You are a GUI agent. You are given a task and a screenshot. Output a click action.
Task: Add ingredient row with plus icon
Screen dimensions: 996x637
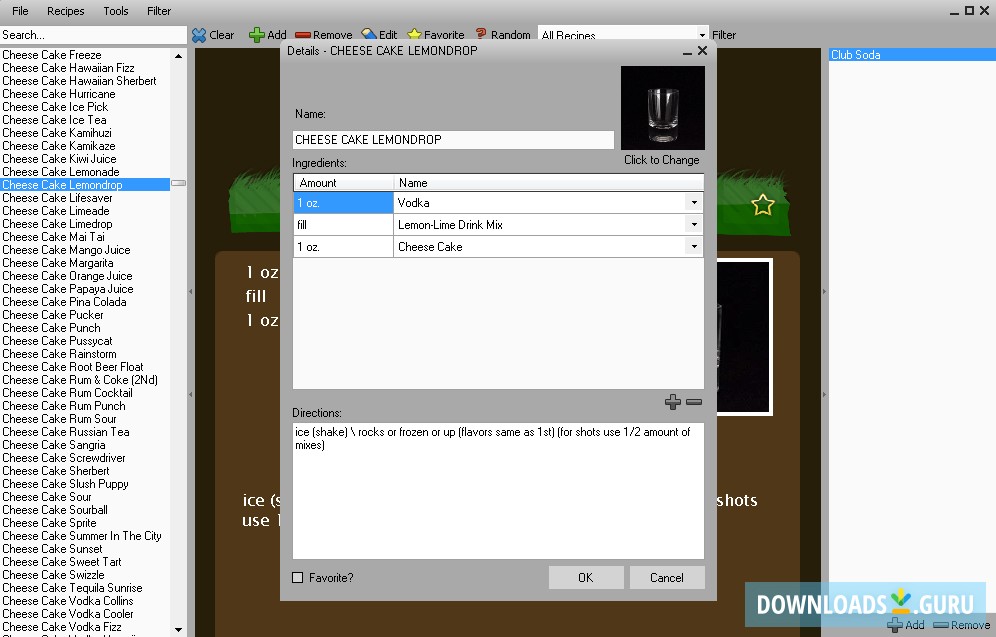click(x=673, y=401)
